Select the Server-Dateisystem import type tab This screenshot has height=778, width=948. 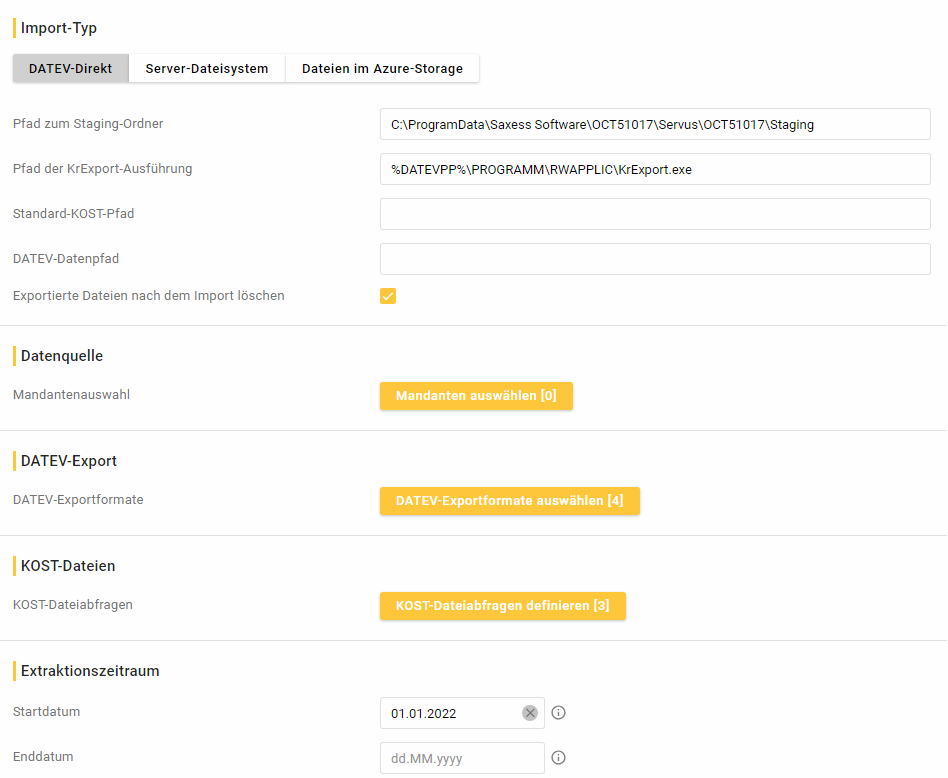pos(207,69)
